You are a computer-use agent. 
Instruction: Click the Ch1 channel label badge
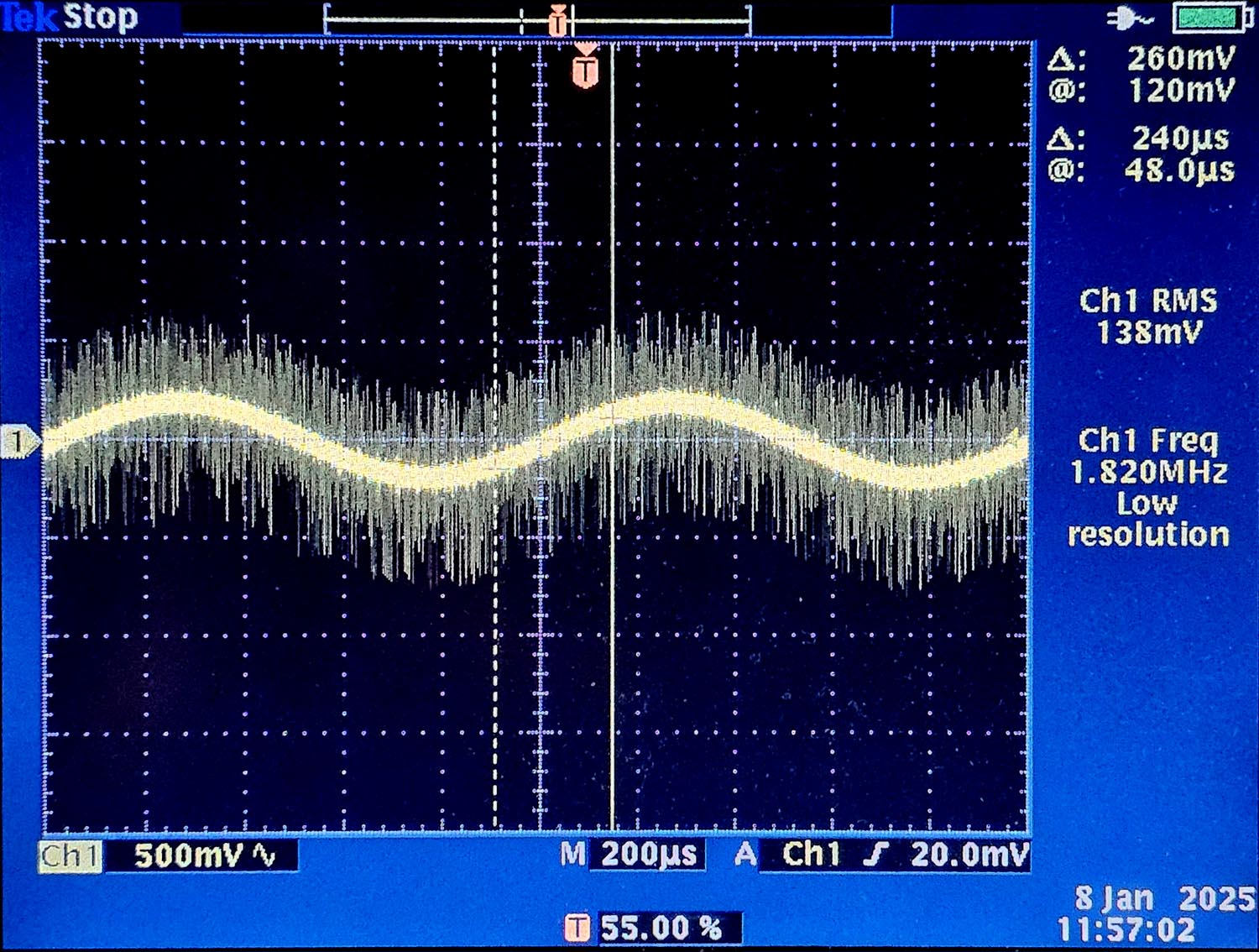pos(71,856)
